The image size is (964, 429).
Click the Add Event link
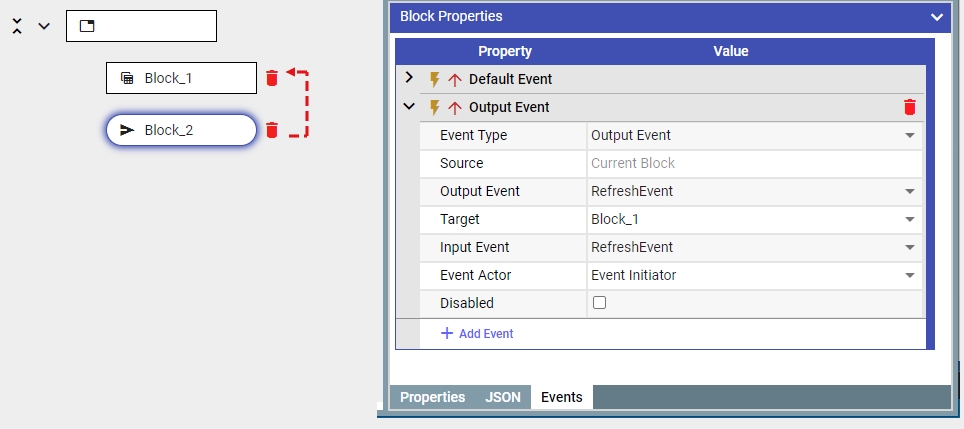(477, 333)
